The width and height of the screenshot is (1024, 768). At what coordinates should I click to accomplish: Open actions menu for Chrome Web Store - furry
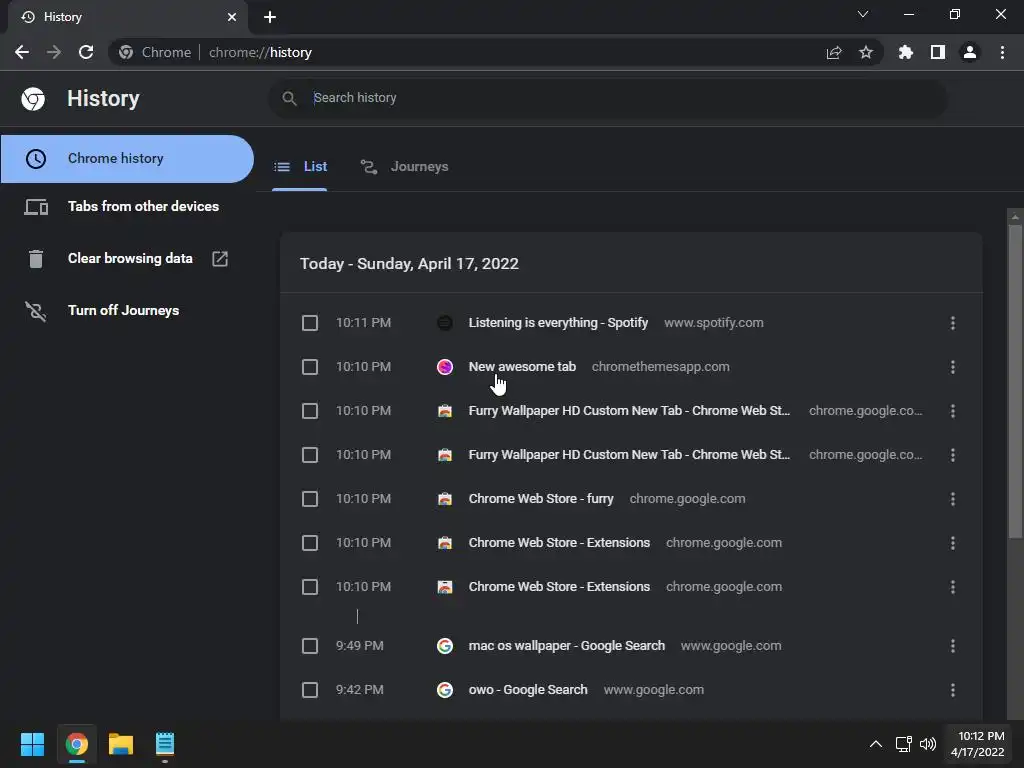953,499
